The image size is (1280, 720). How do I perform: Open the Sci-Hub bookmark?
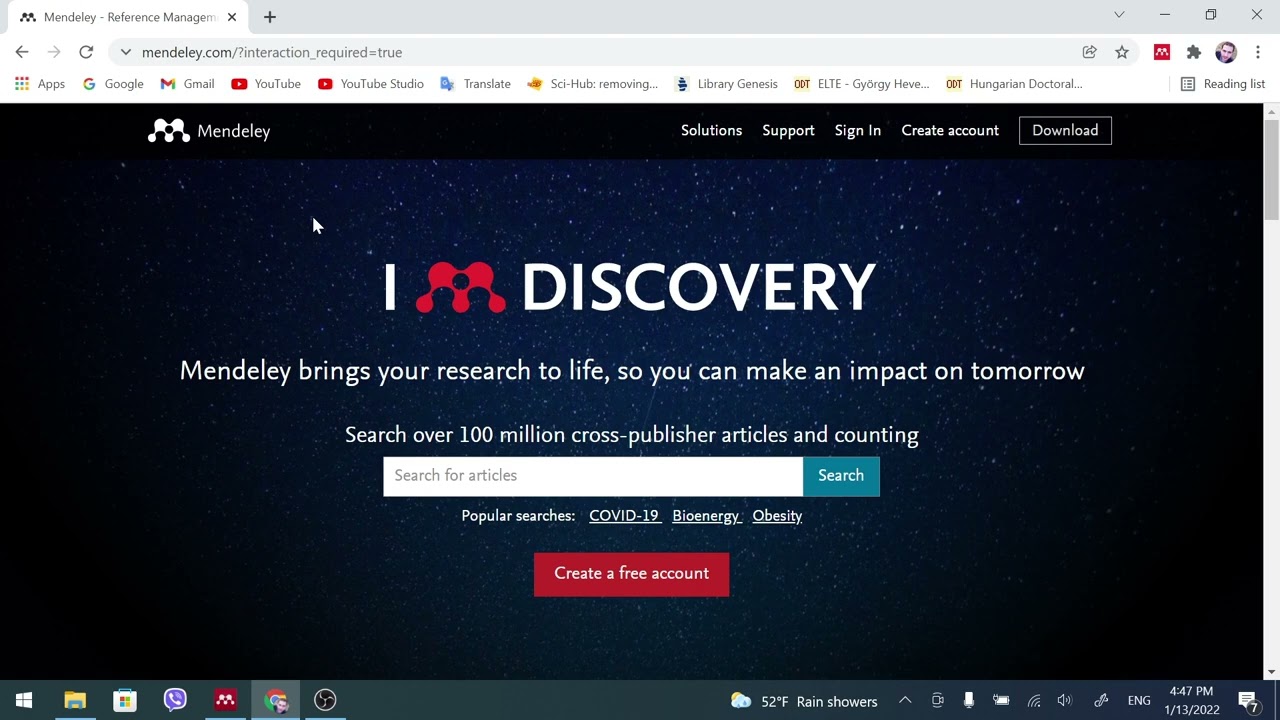[593, 84]
